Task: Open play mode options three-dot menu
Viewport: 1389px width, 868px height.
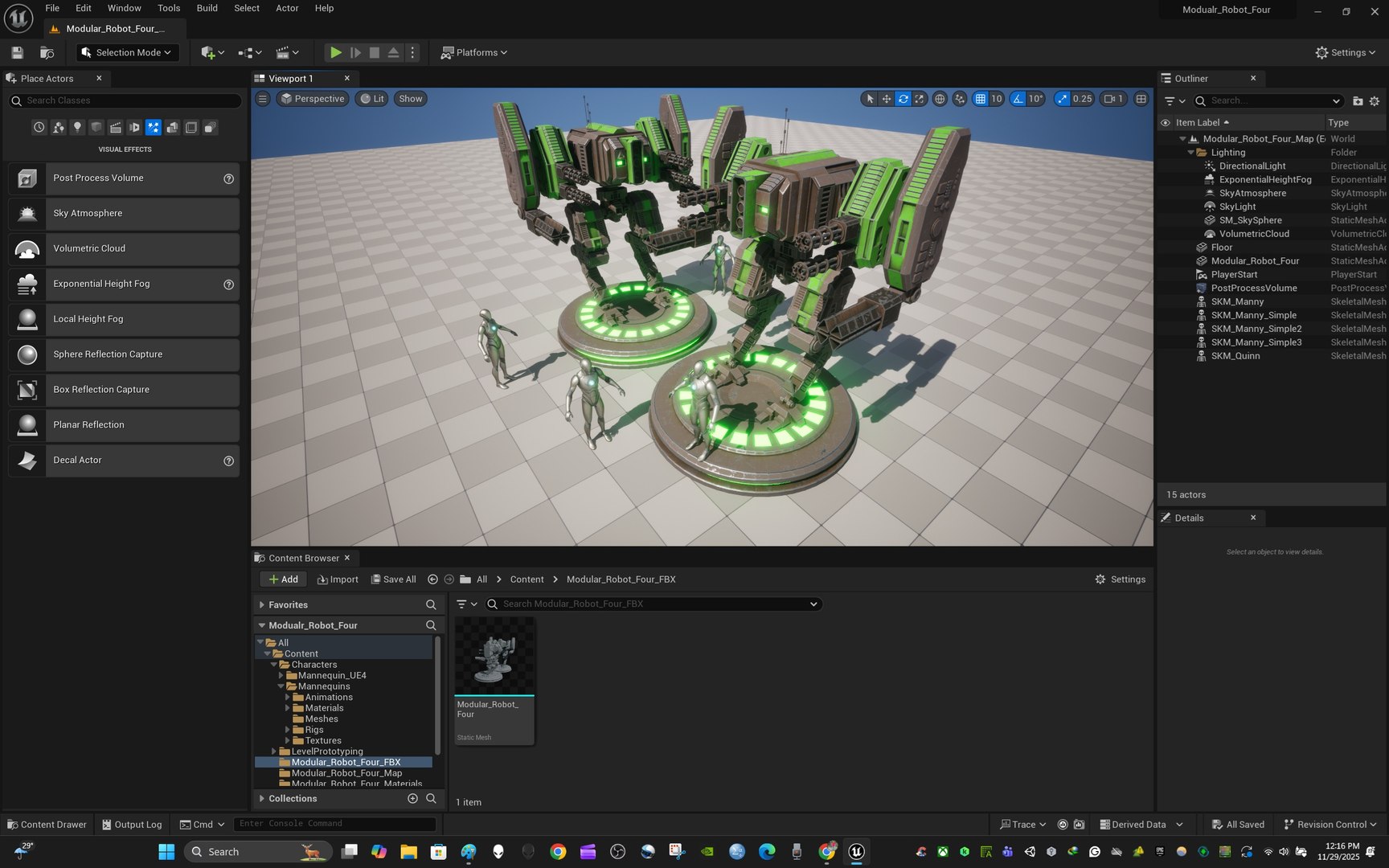Action: 412,52
